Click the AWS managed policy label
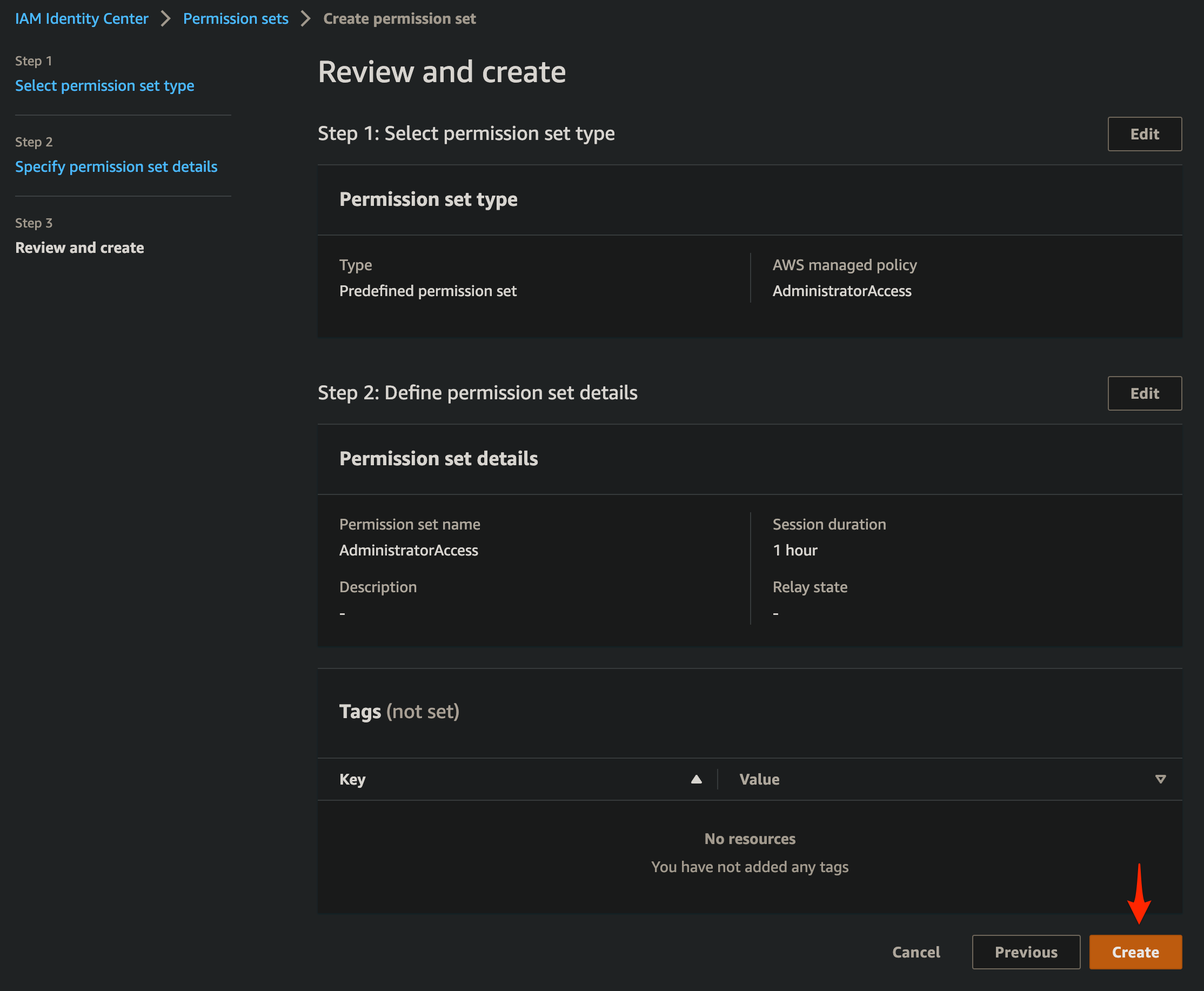The height and width of the screenshot is (991, 1204). pyautogui.click(x=844, y=265)
